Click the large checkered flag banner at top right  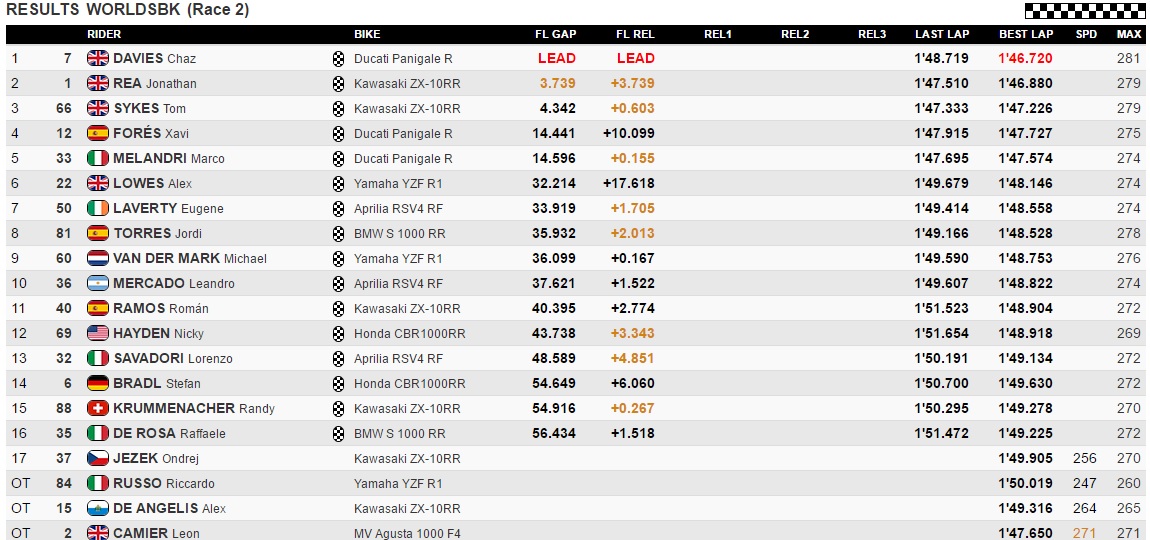1085,11
